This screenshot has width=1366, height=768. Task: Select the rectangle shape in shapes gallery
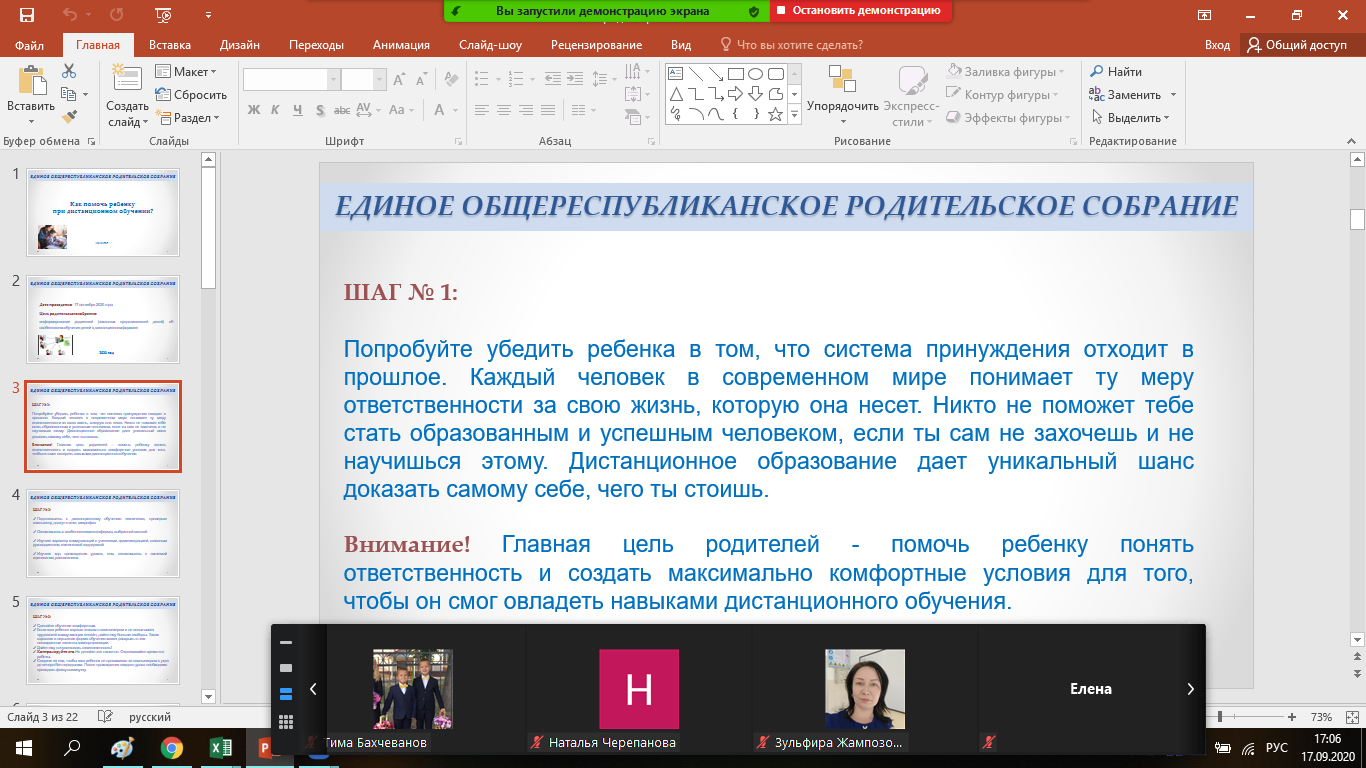[x=735, y=73]
